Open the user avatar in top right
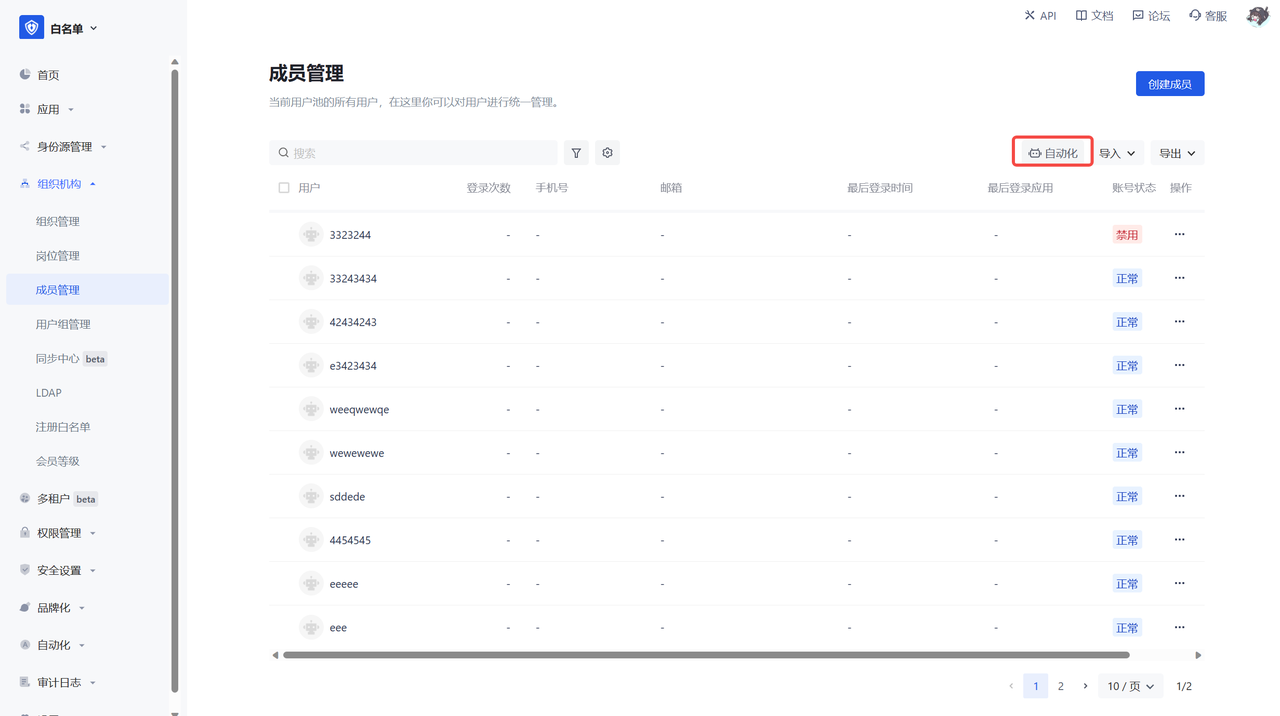1280x716 pixels. click(x=1257, y=16)
